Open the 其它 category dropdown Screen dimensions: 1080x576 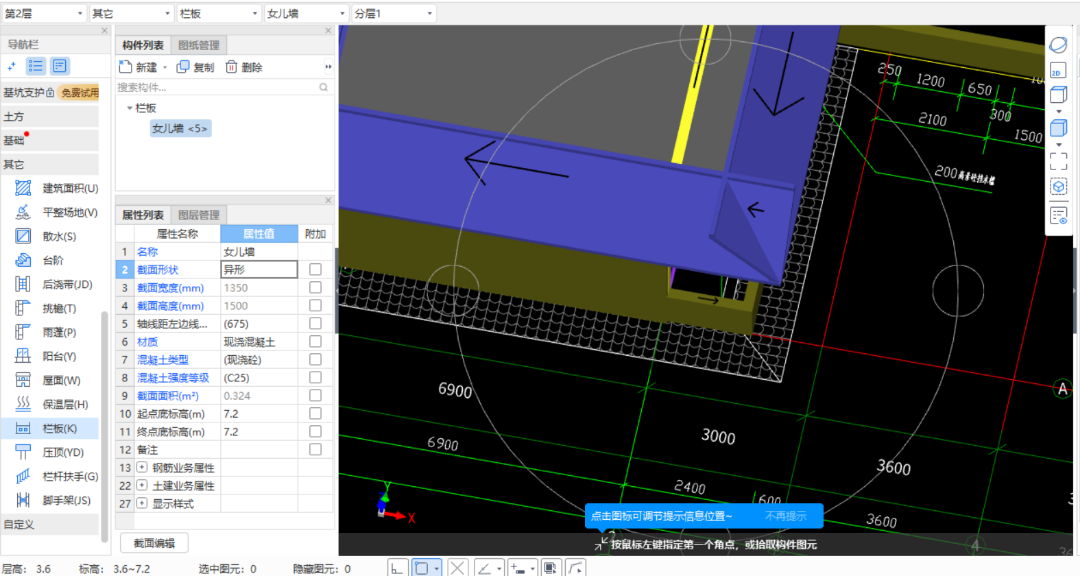[131, 13]
